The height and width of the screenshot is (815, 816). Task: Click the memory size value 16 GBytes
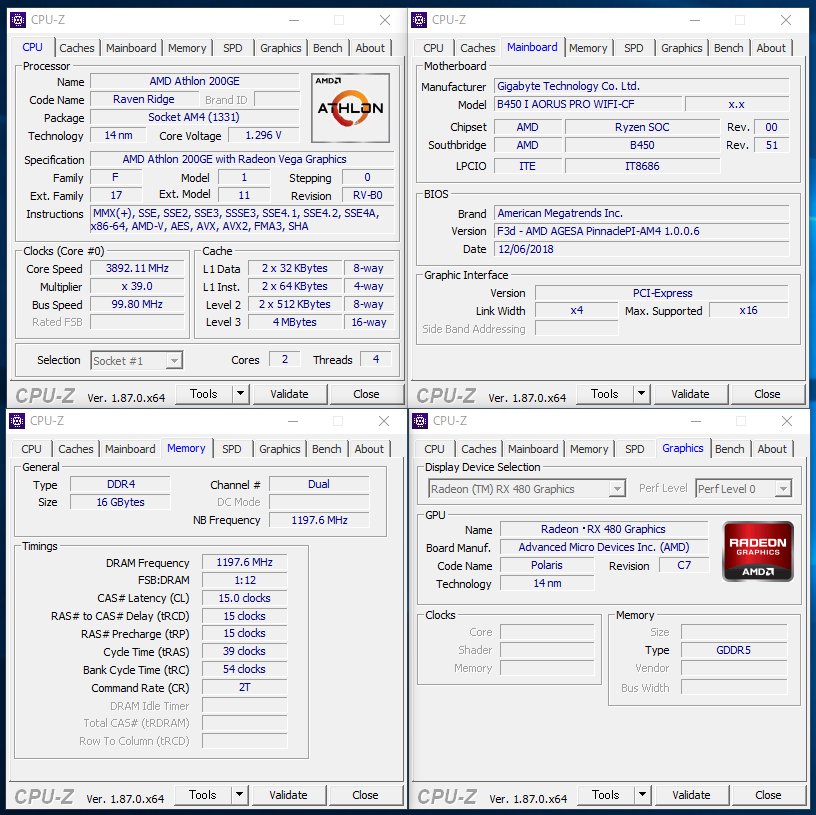[x=121, y=502]
